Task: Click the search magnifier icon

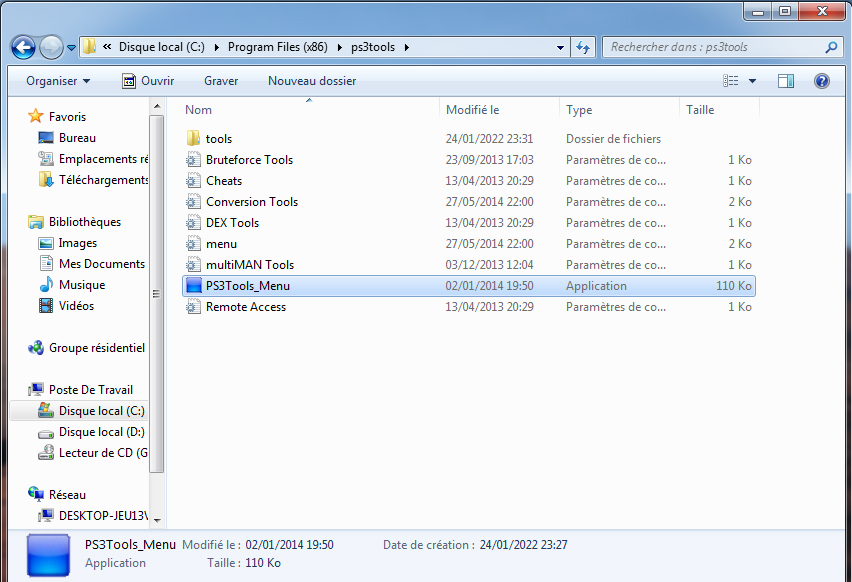Action: [831, 47]
